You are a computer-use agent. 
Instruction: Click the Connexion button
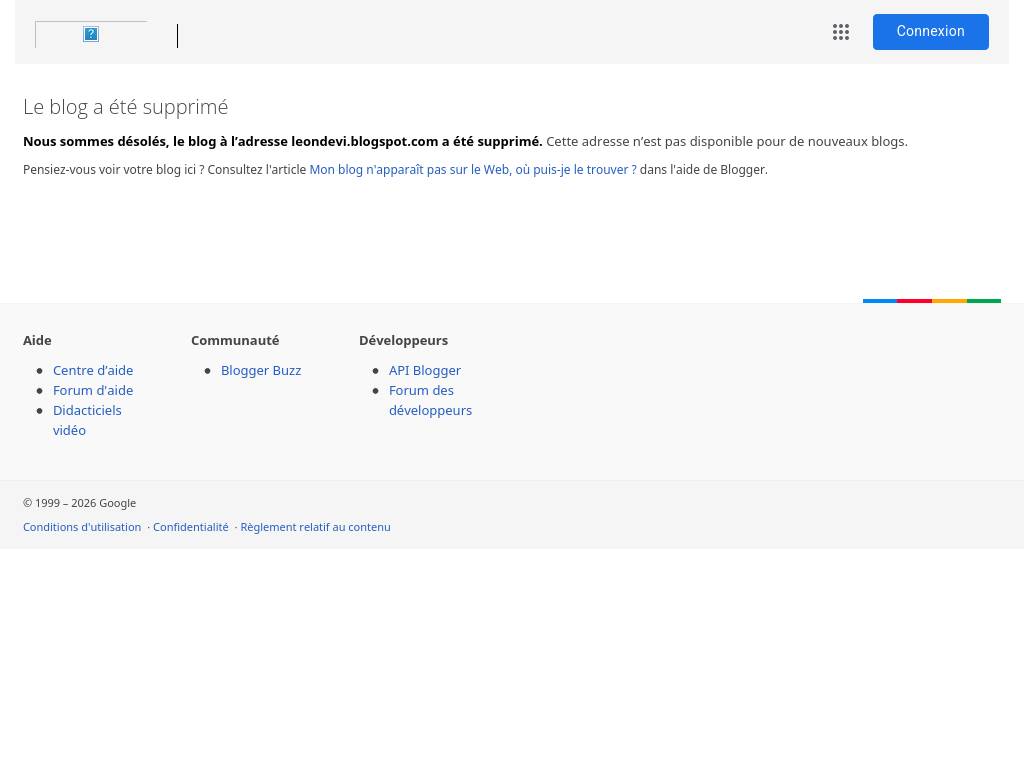(x=931, y=32)
